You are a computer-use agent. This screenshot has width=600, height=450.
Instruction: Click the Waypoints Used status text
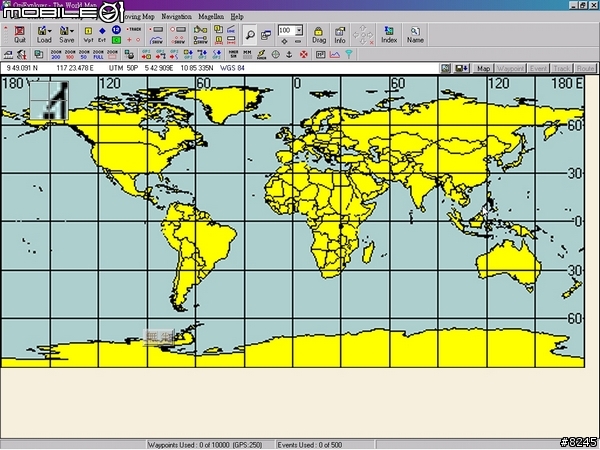(x=205, y=445)
